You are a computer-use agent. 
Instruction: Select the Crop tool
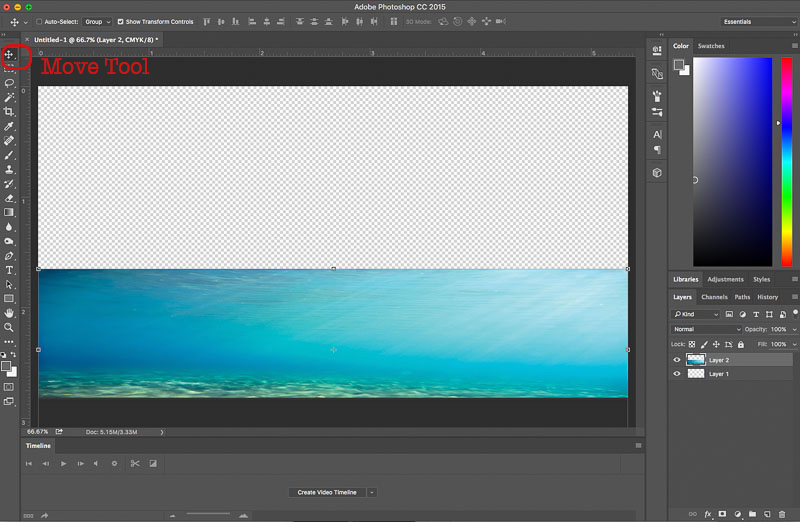[x=9, y=112]
